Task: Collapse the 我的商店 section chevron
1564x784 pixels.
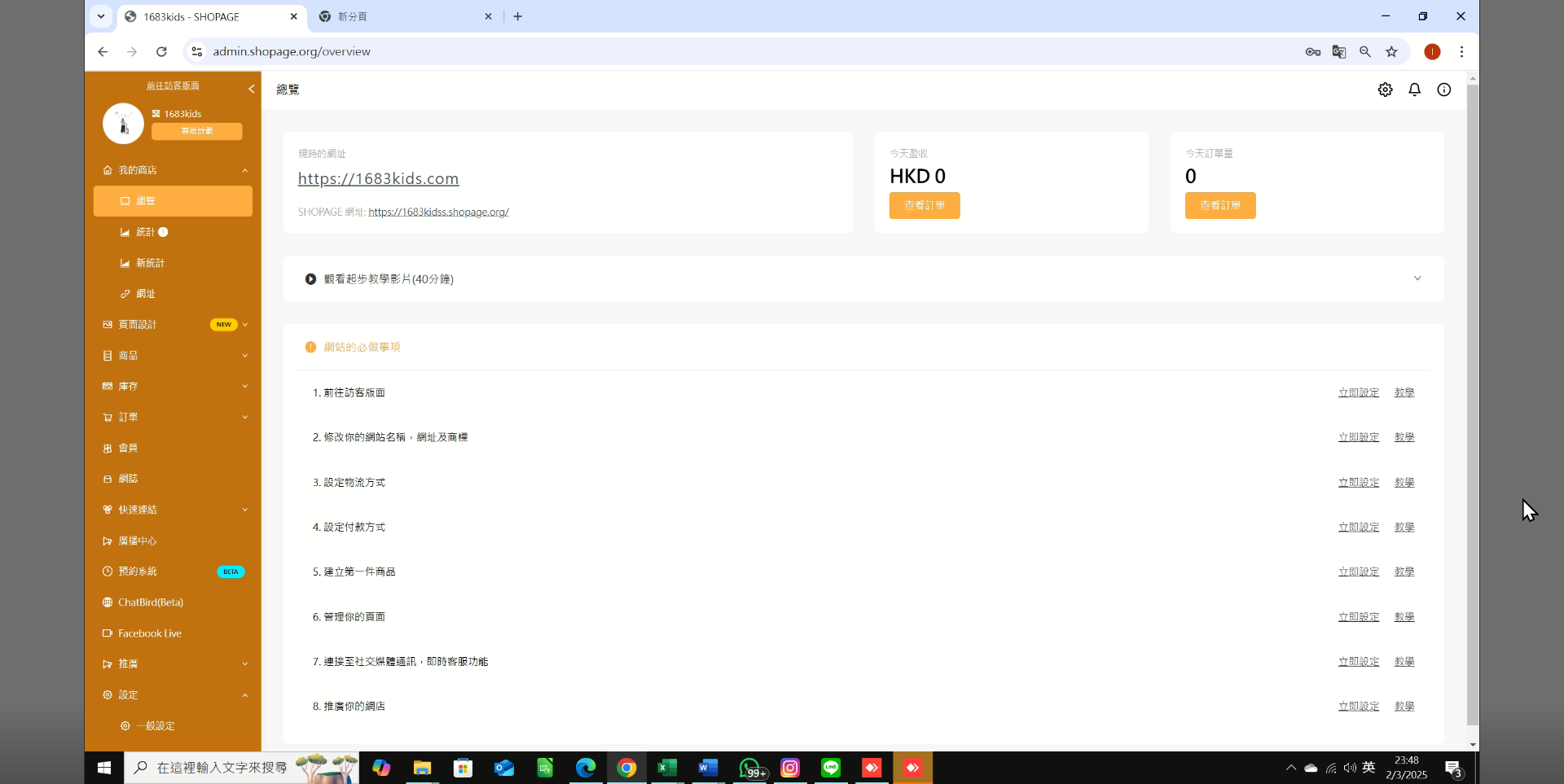Action: (244, 170)
